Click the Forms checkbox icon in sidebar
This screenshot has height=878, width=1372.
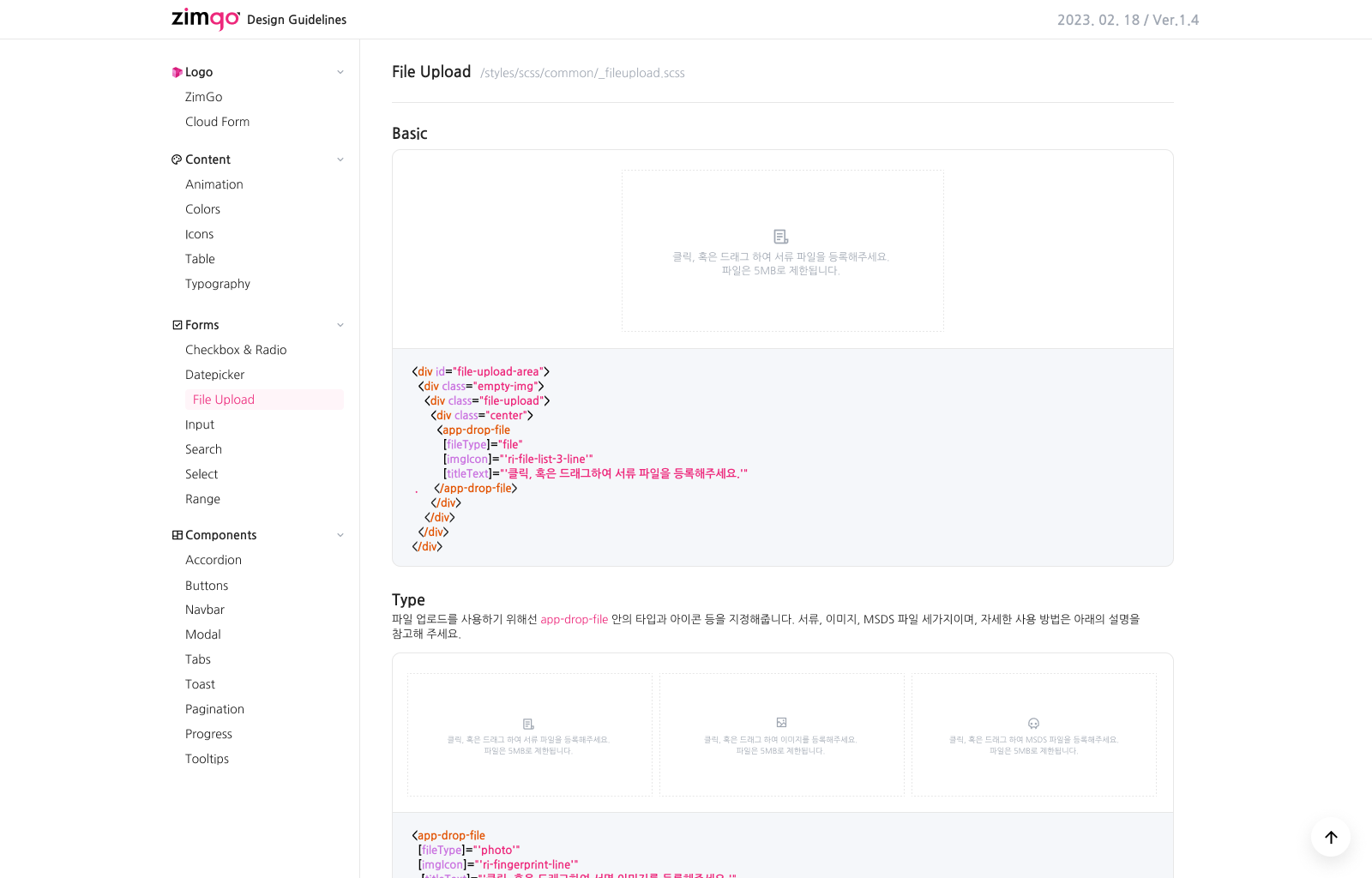pyautogui.click(x=177, y=325)
